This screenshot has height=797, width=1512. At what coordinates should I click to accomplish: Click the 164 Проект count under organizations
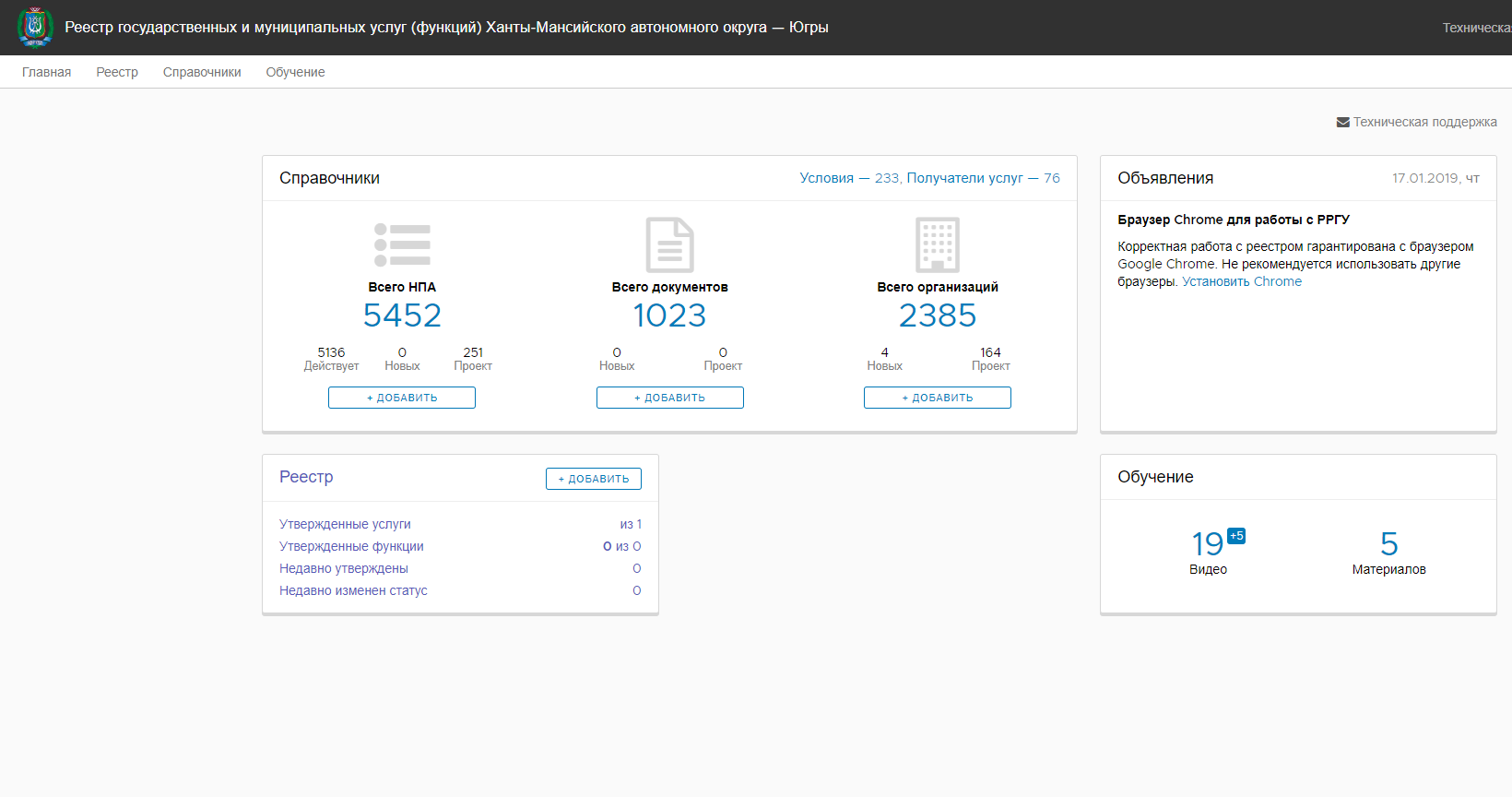tap(990, 359)
